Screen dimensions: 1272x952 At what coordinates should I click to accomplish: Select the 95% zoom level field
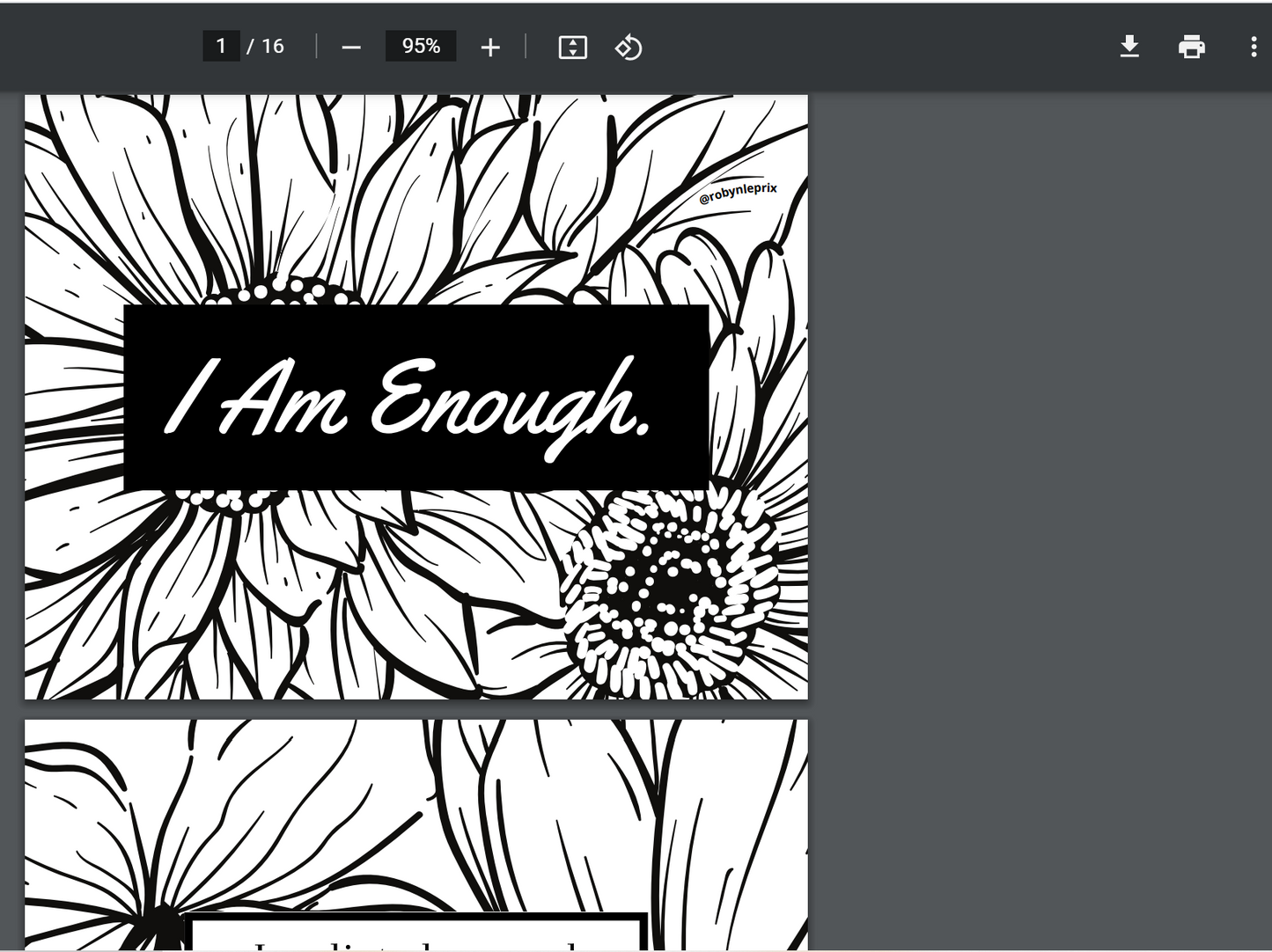421,46
